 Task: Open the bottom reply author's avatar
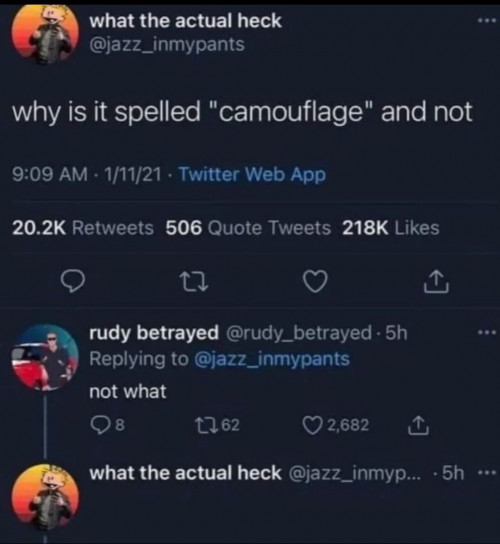coord(45,498)
